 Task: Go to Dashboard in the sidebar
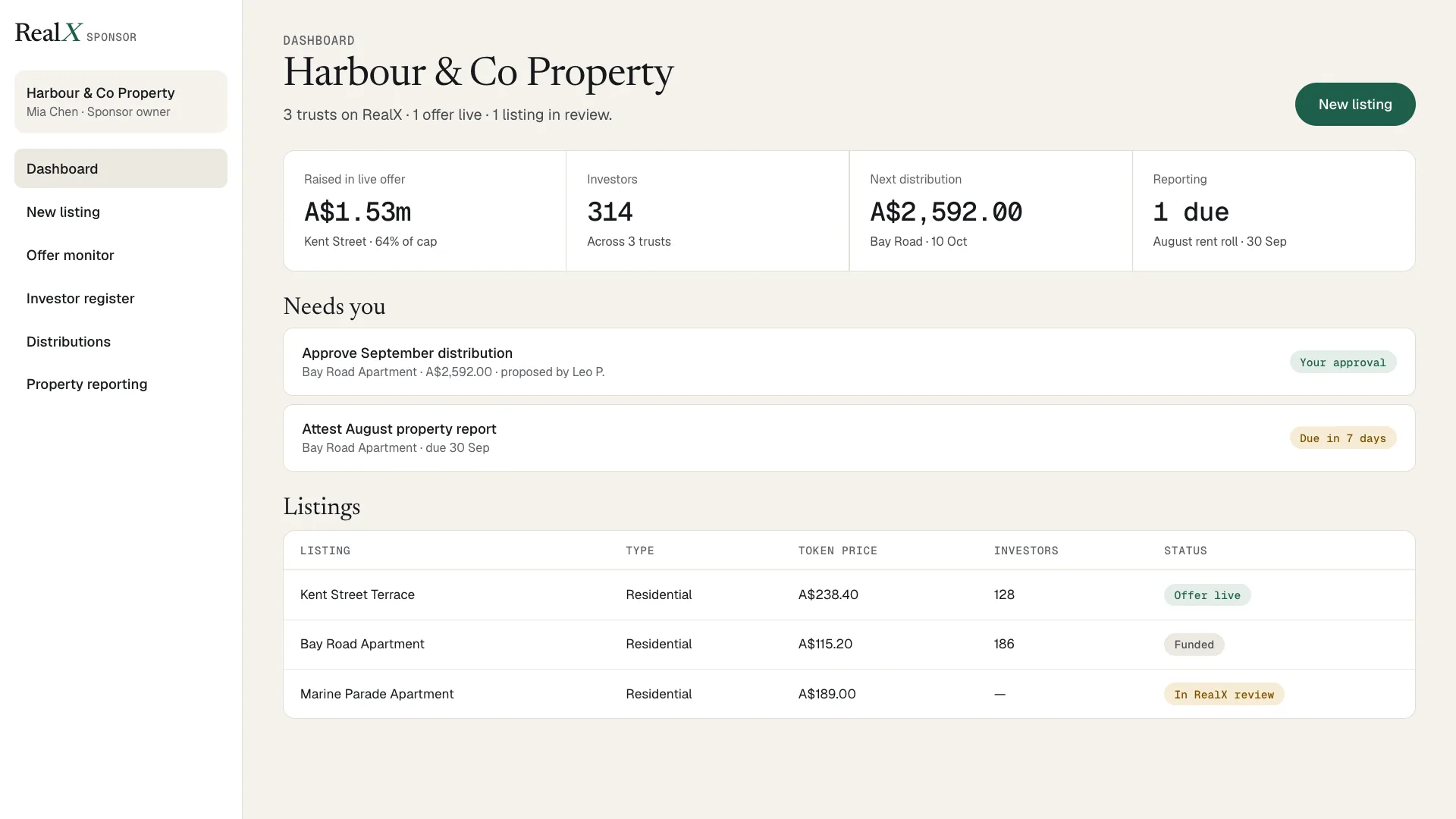[121, 168]
